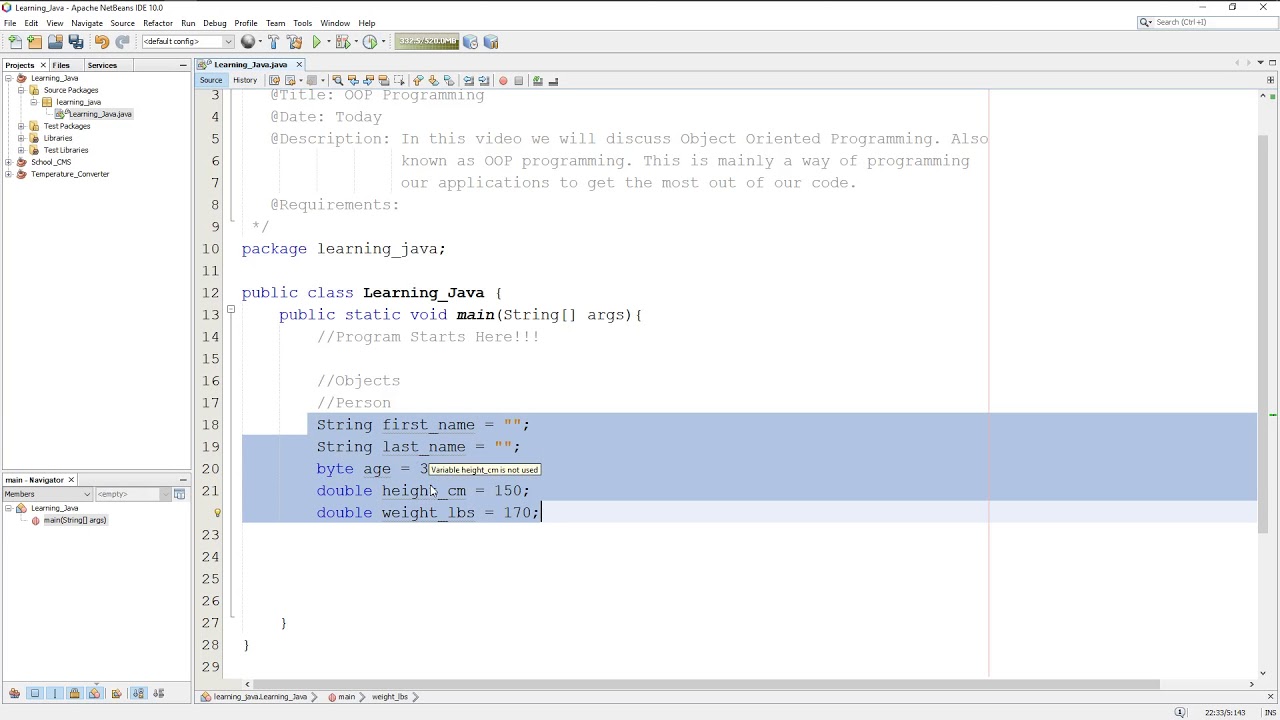Click the Find Selection magnifier icon in editor toolbar

(337, 80)
